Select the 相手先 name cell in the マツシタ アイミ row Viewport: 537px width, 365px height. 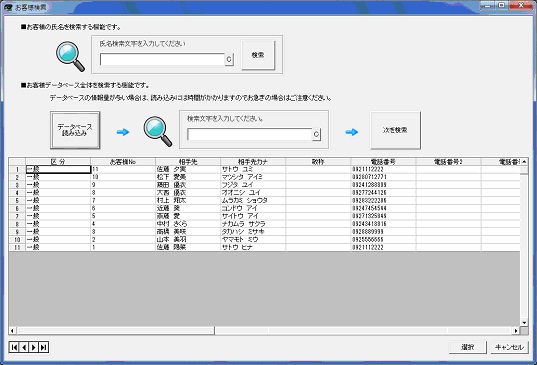point(188,177)
